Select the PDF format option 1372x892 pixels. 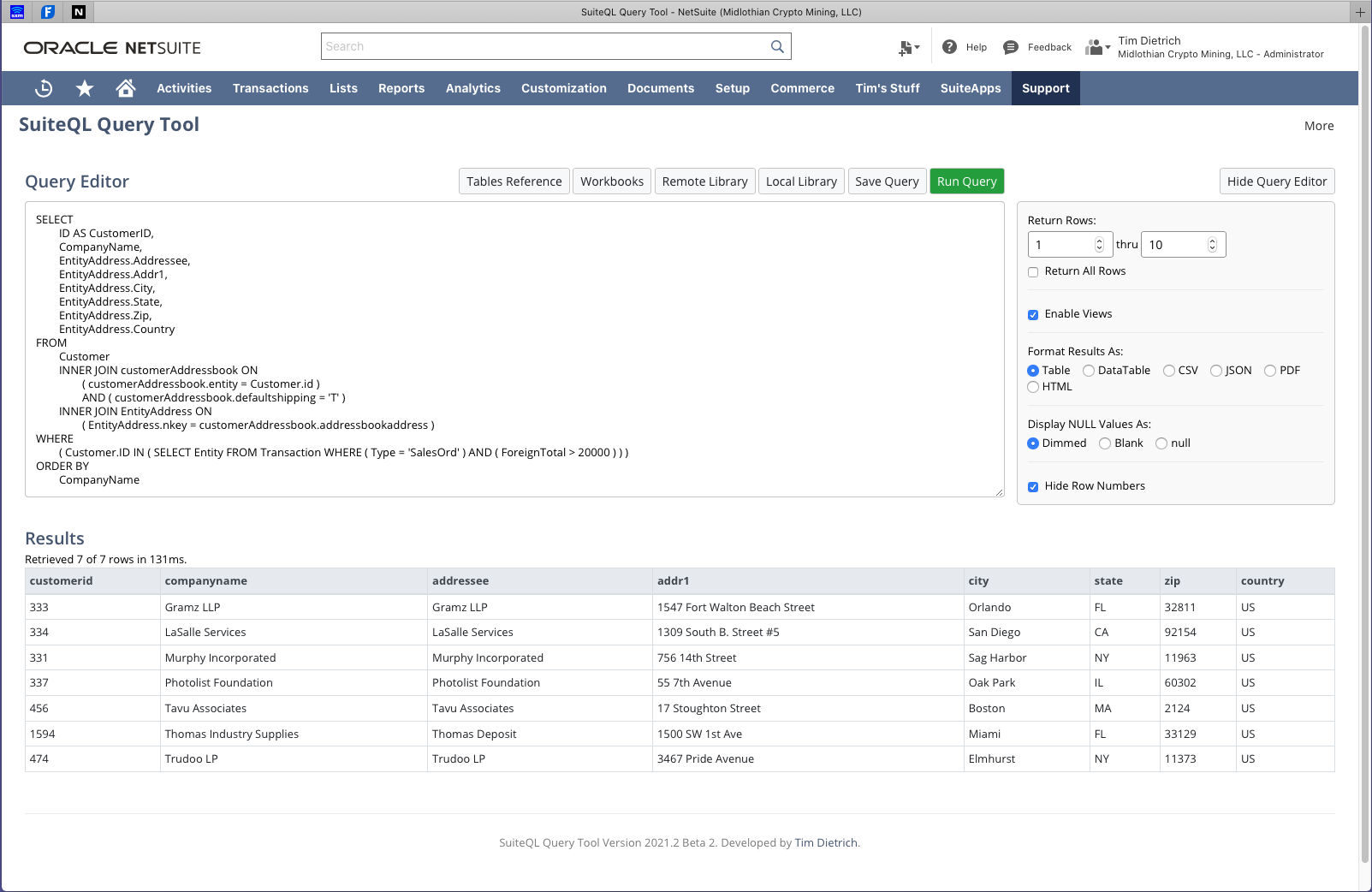1270,371
